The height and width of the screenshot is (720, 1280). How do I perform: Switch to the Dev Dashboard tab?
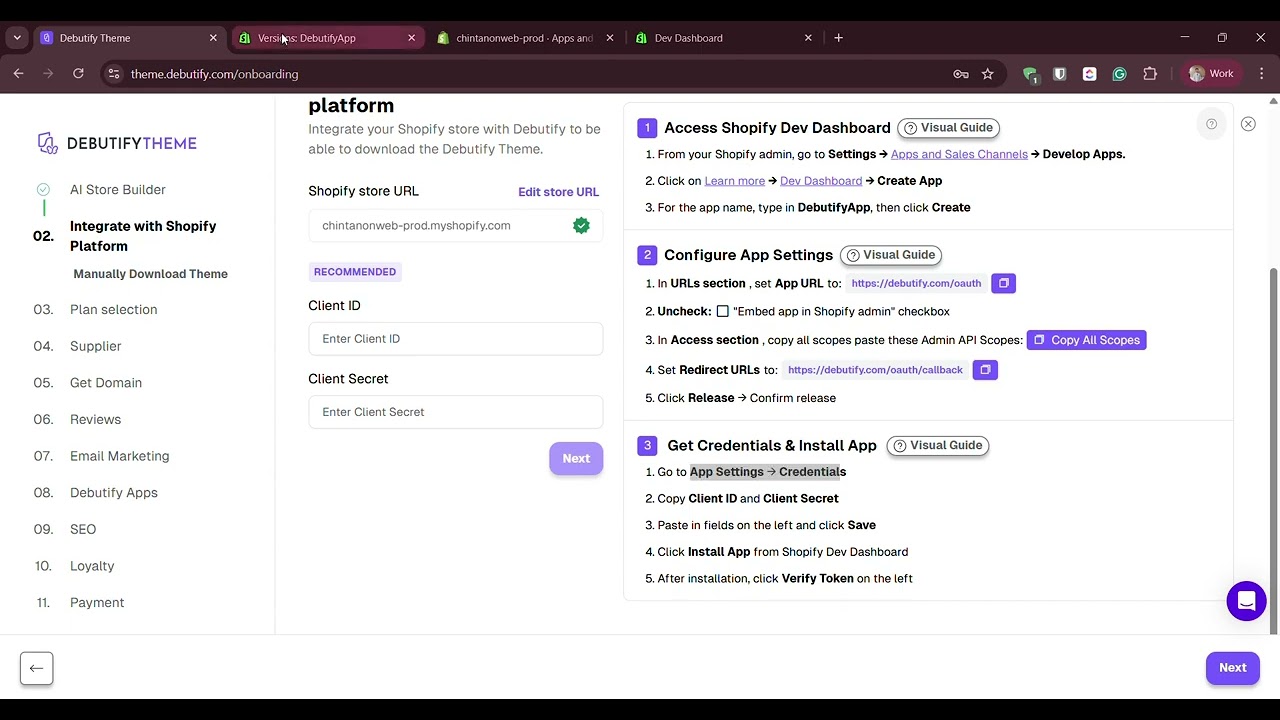tap(724, 38)
